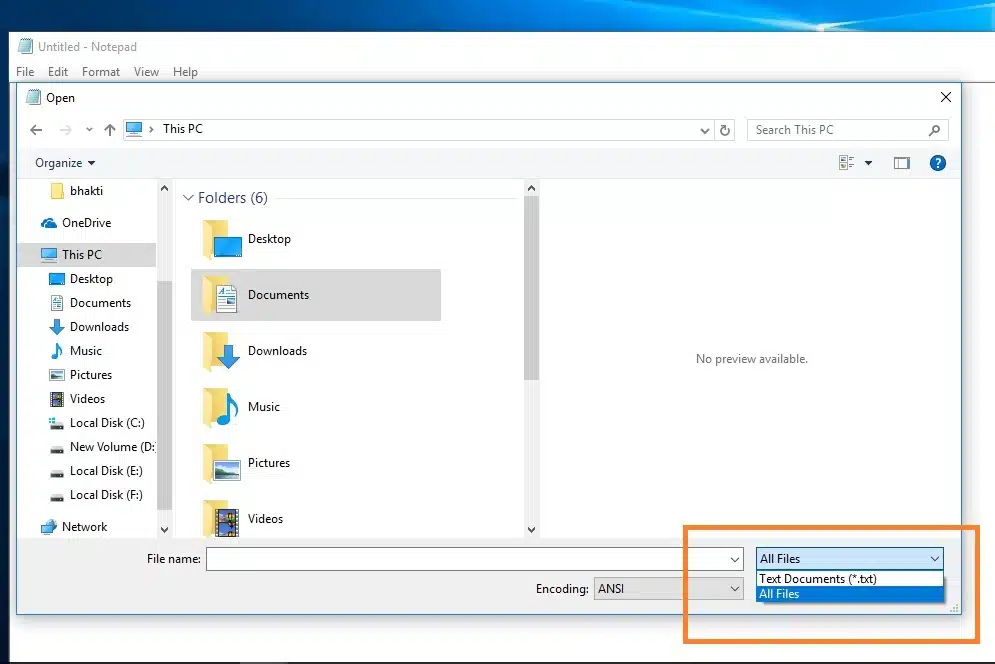The image size is (995, 664).
Task: Select the Desktop folder icon in file list
Action: 221,240
